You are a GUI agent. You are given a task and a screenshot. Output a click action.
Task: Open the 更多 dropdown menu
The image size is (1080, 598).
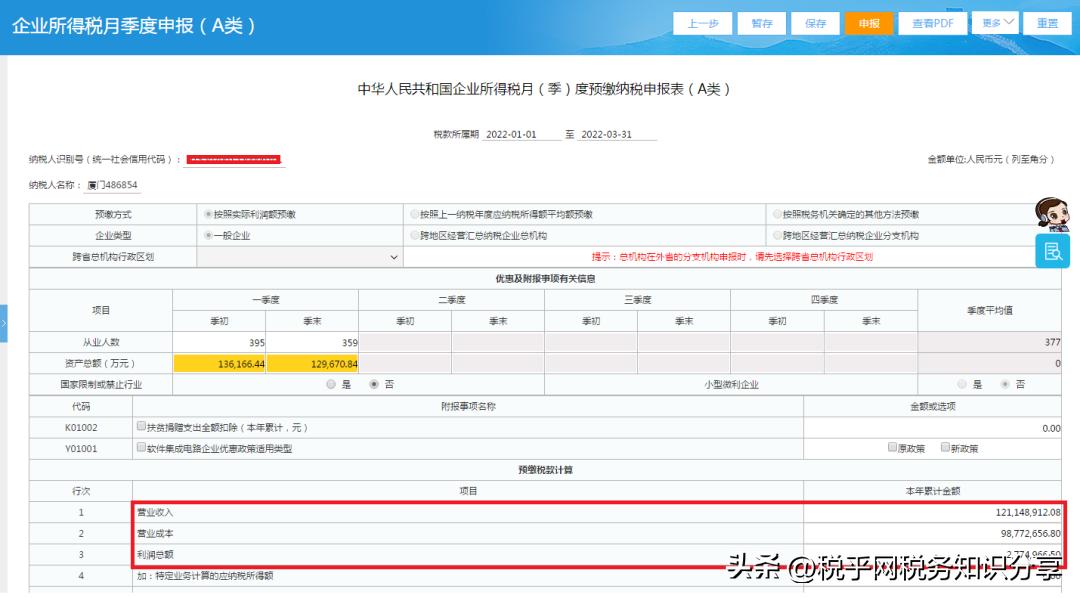click(x=994, y=22)
